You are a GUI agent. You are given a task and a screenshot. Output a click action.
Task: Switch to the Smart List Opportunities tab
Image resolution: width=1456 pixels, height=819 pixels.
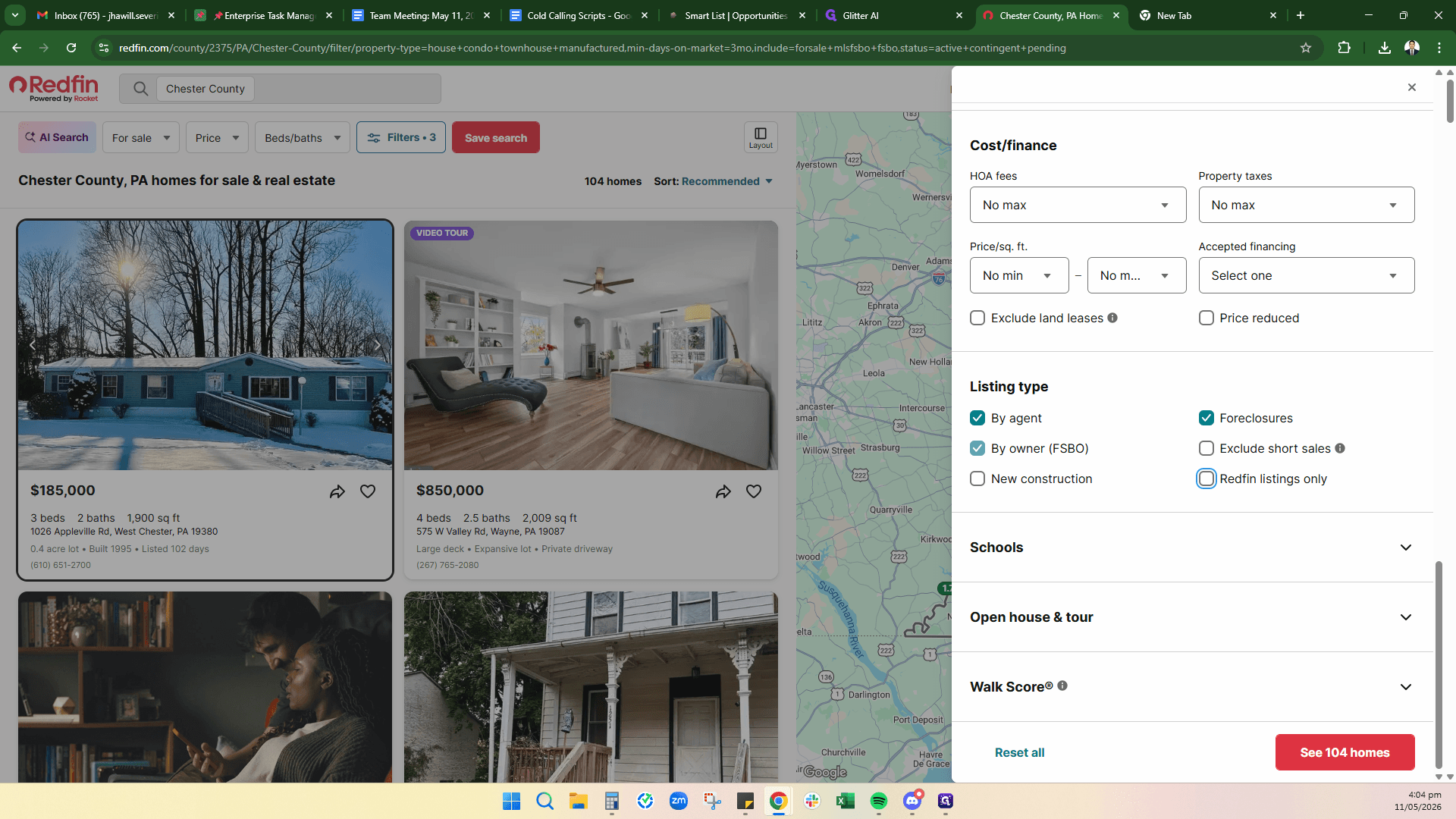736,15
